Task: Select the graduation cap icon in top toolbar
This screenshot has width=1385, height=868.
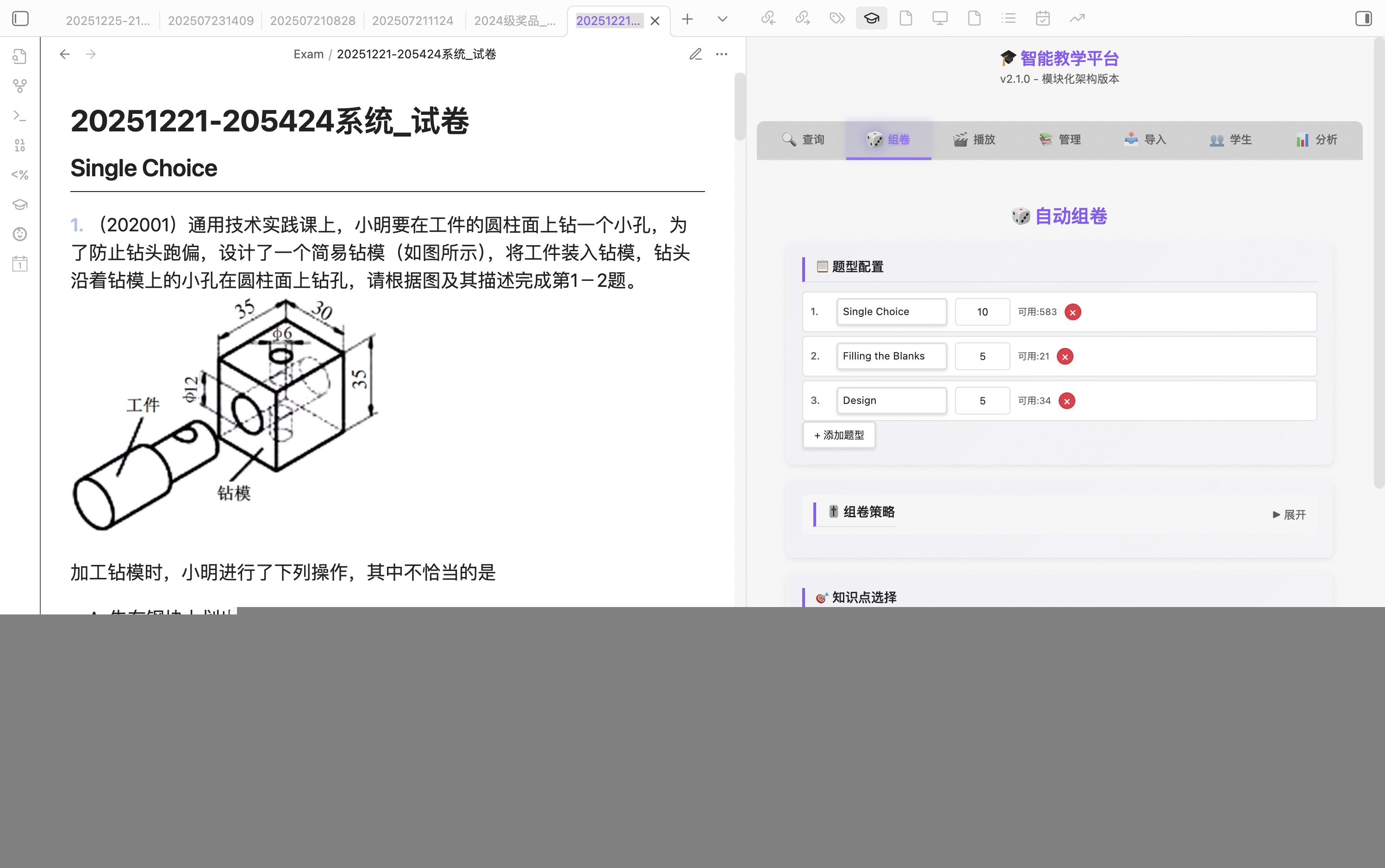Action: 871,18
